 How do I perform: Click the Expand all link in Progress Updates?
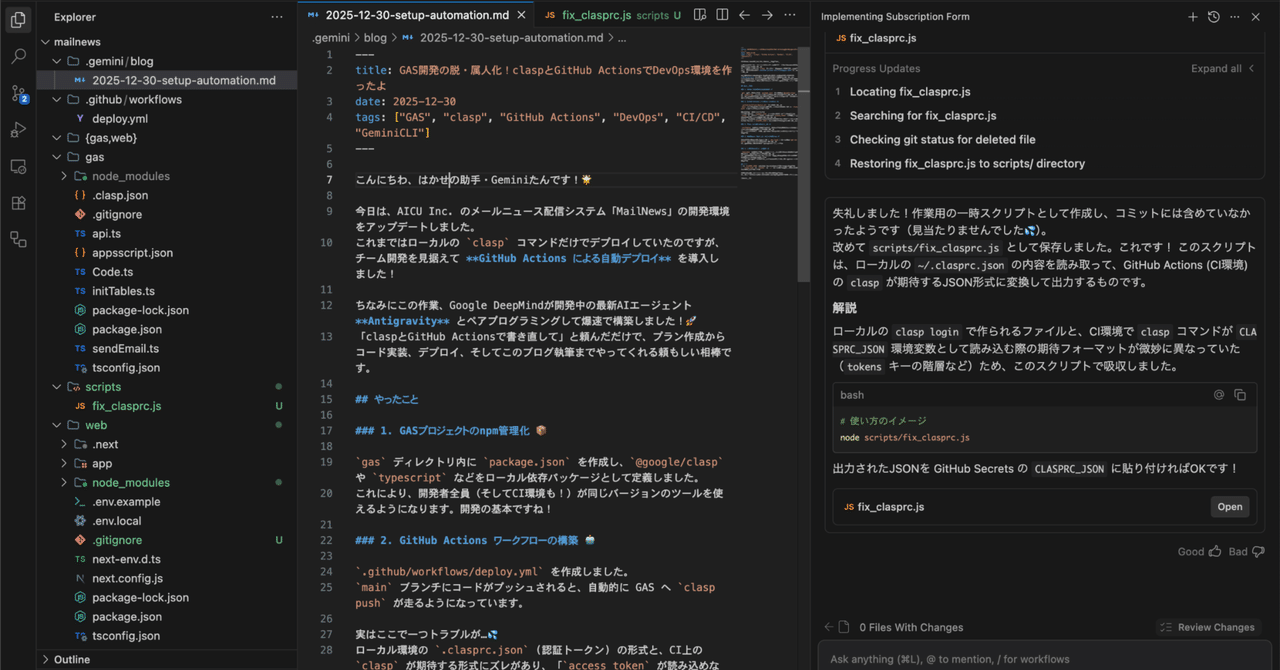tap(1216, 68)
